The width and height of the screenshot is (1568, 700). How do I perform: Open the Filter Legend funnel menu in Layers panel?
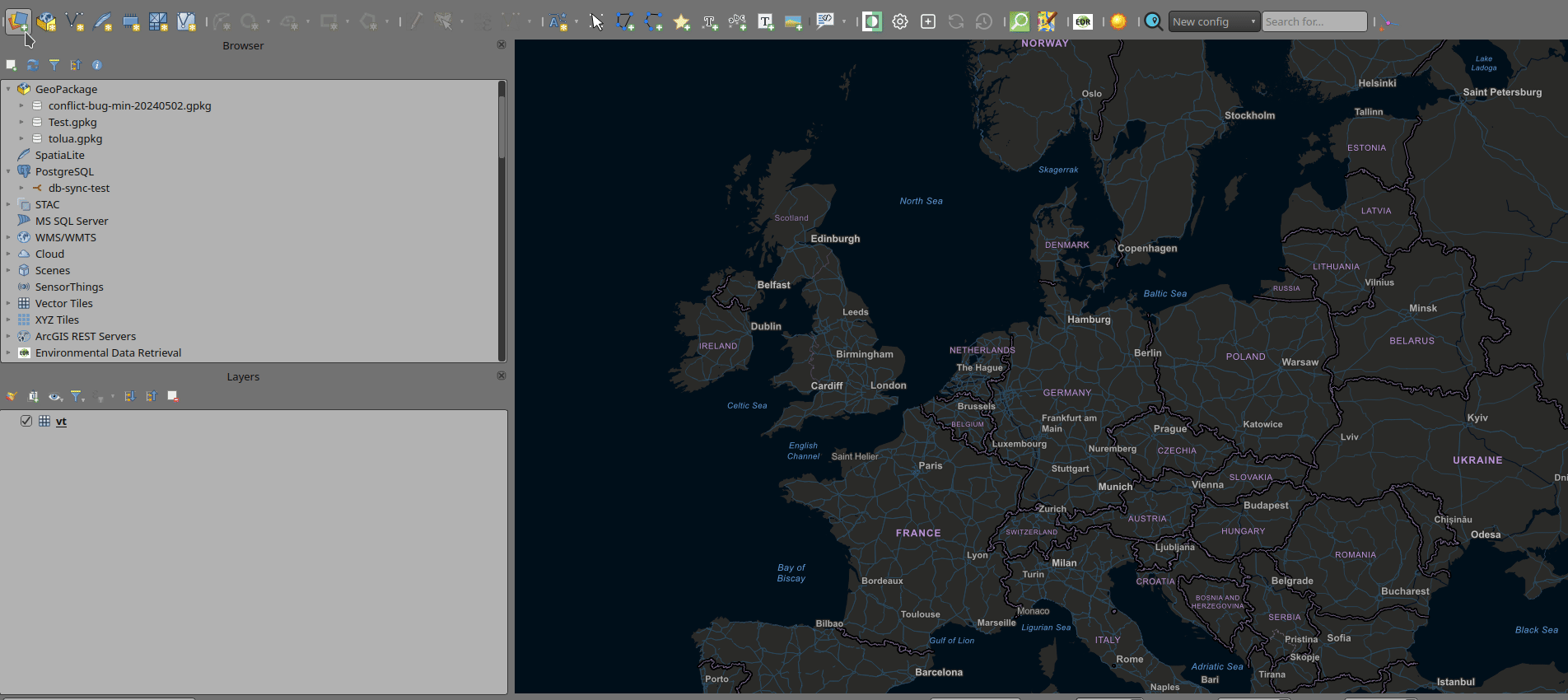click(x=77, y=397)
